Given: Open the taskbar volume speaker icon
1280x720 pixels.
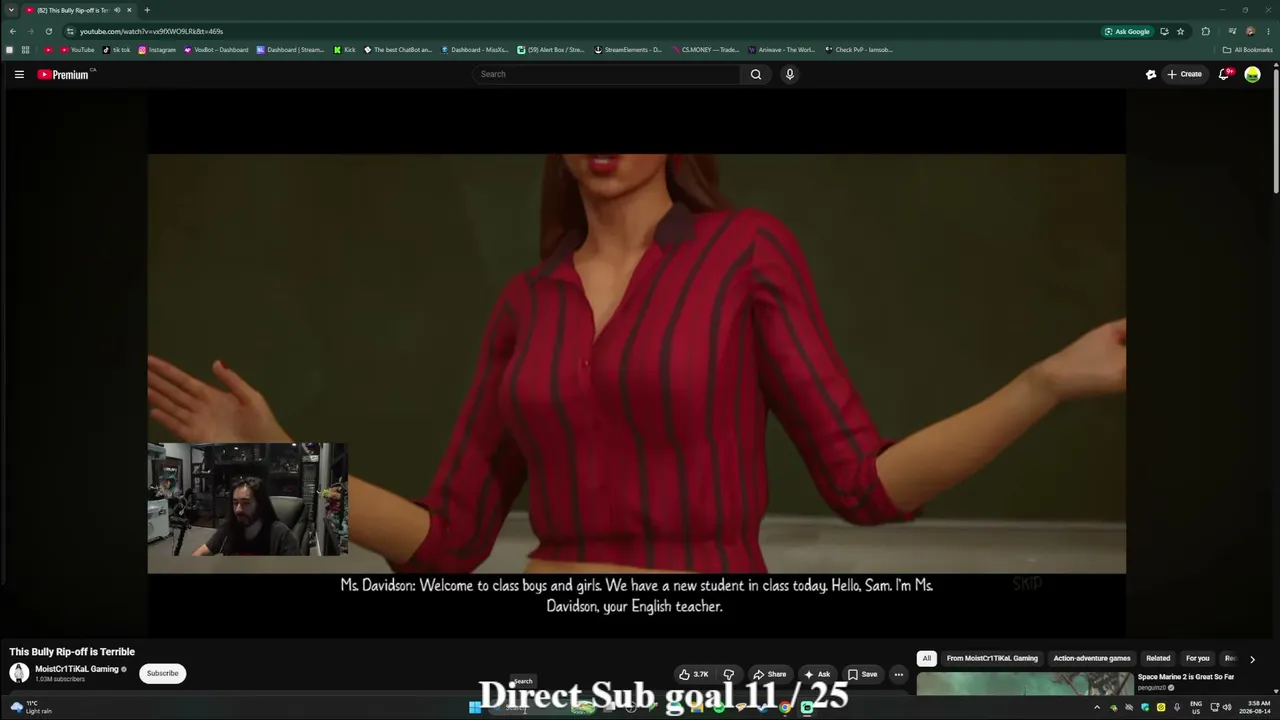Looking at the screenshot, I should (x=1227, y=708).
